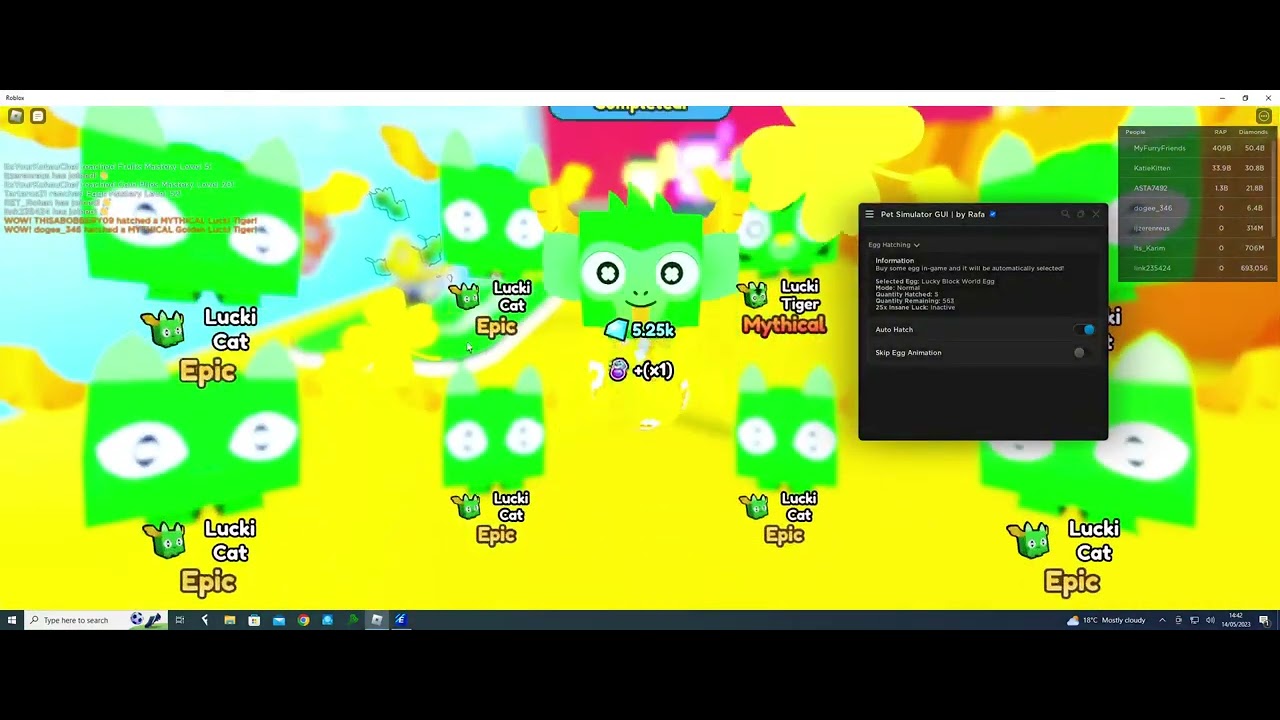Open File Explorer from the taskbar
The image size is (1280, 720).
tap(230, 620)
